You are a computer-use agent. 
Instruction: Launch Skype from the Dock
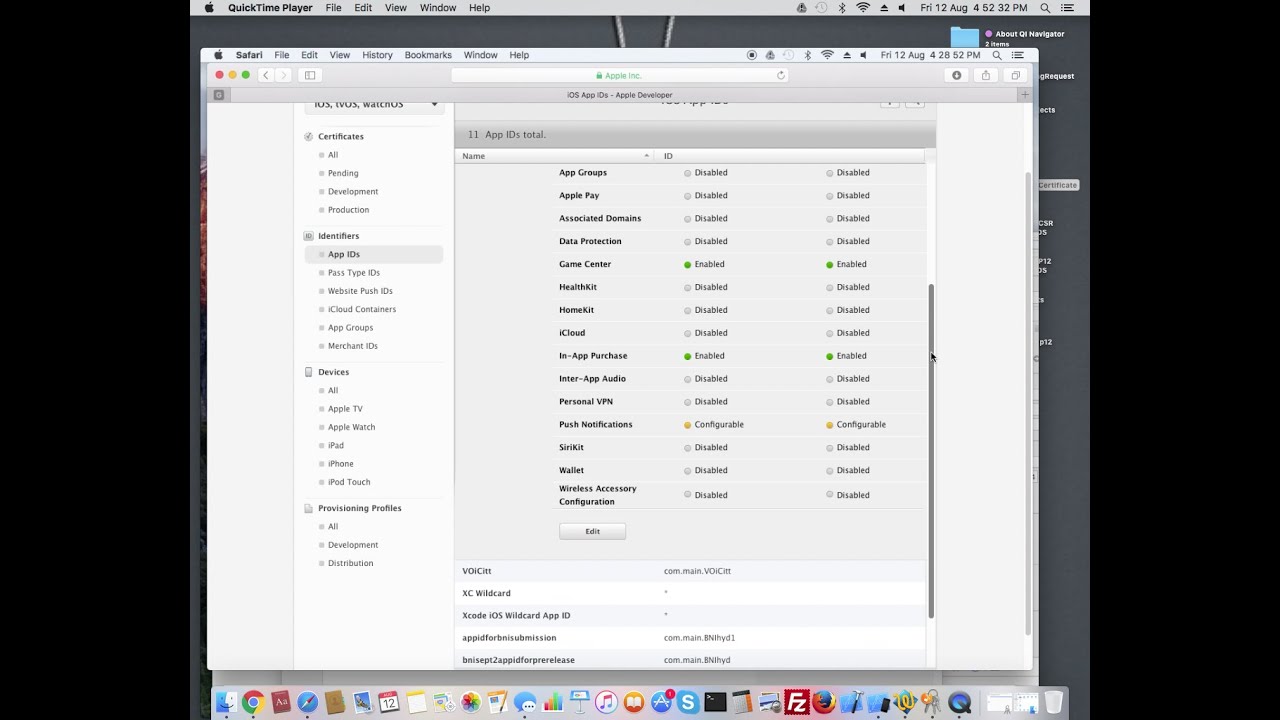click(x=688, y=703)
